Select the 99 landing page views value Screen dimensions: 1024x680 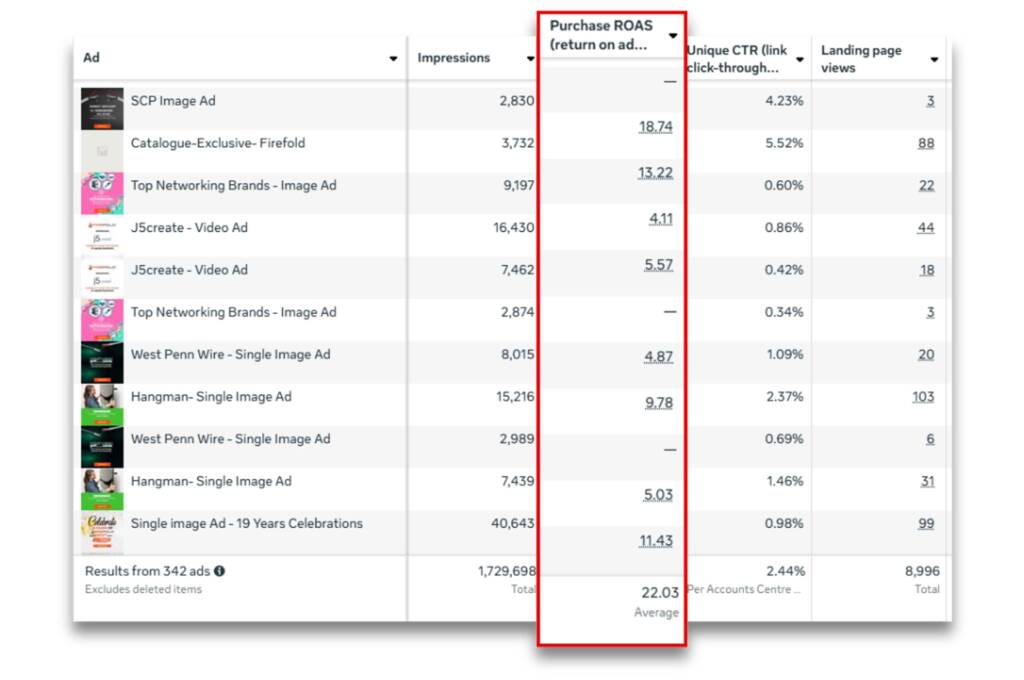[x=926, y=524]
